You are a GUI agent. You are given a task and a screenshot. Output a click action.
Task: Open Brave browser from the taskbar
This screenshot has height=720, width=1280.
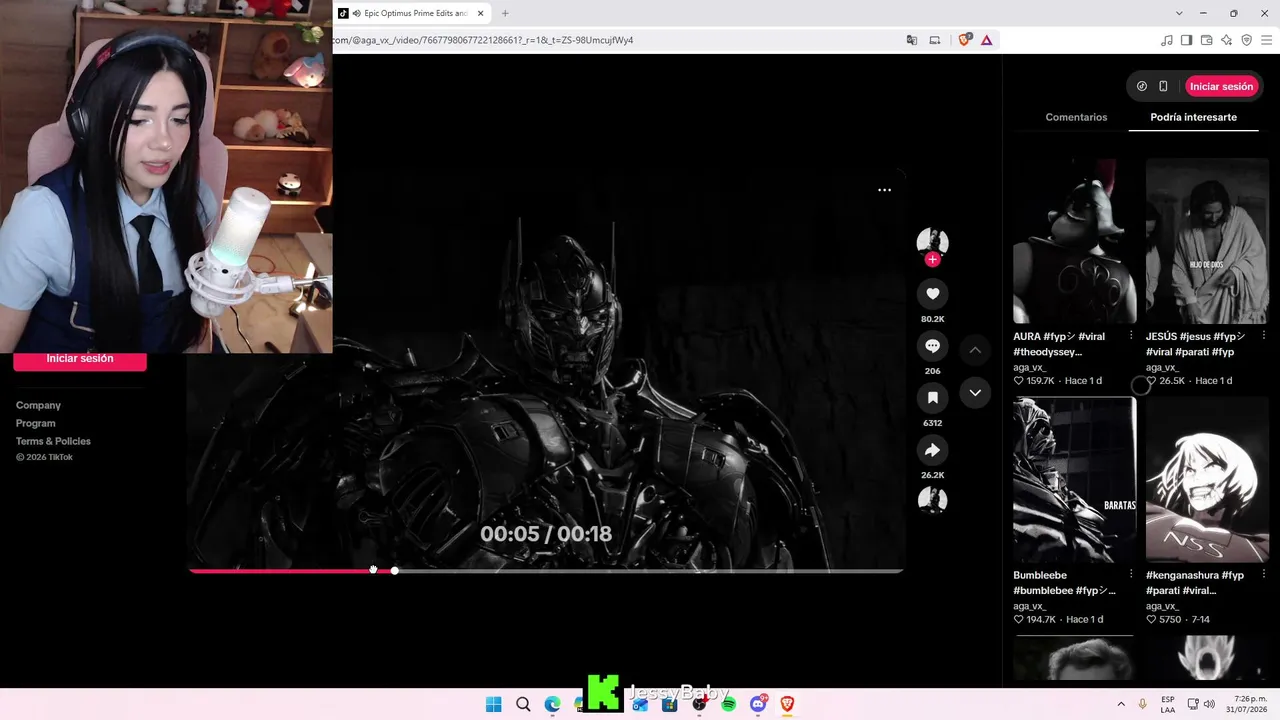click(x=787, y=704)
